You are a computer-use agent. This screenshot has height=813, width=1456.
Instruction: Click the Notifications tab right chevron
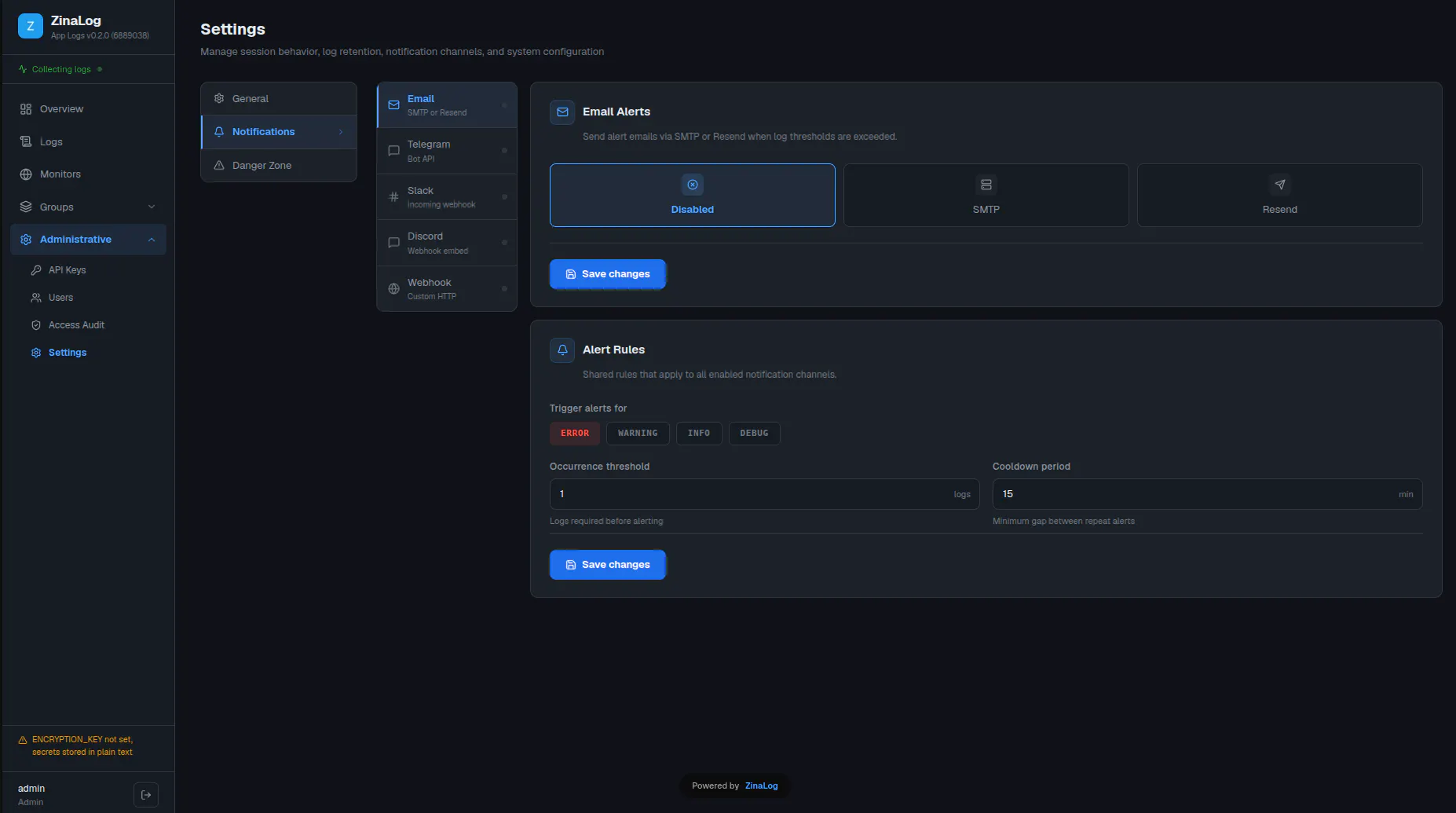click(341, 132)
